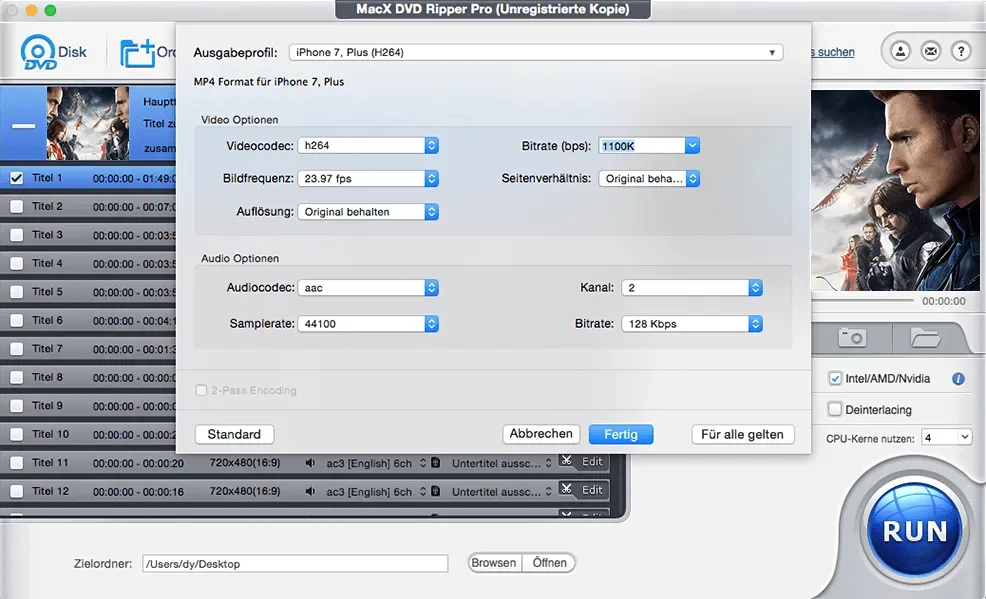The image size is (986, 599).
Task: Click speaker icon in Titel 11 row
Action: [x=310, y=463]
